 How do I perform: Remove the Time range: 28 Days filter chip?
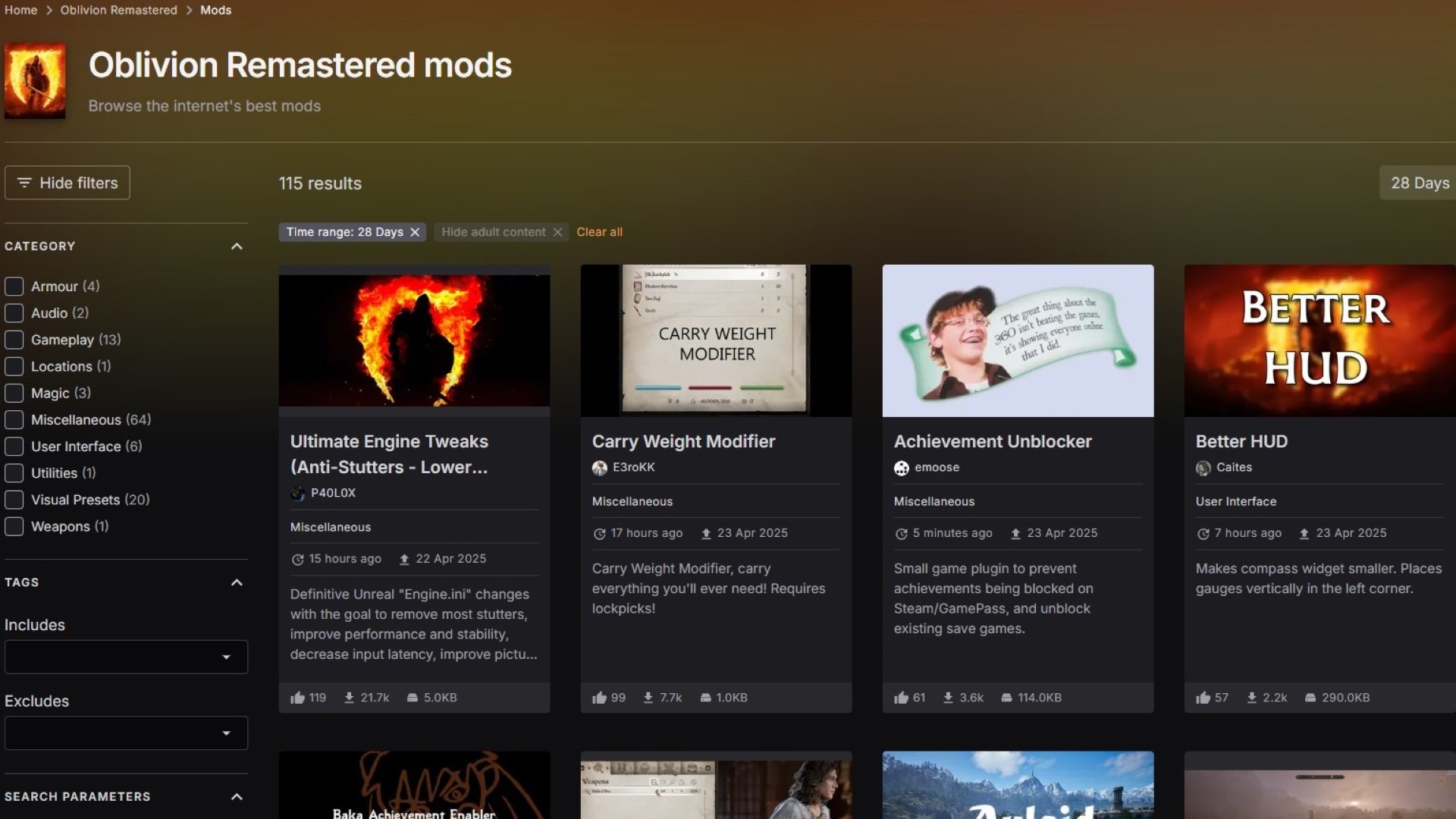(x=415, y=232)
